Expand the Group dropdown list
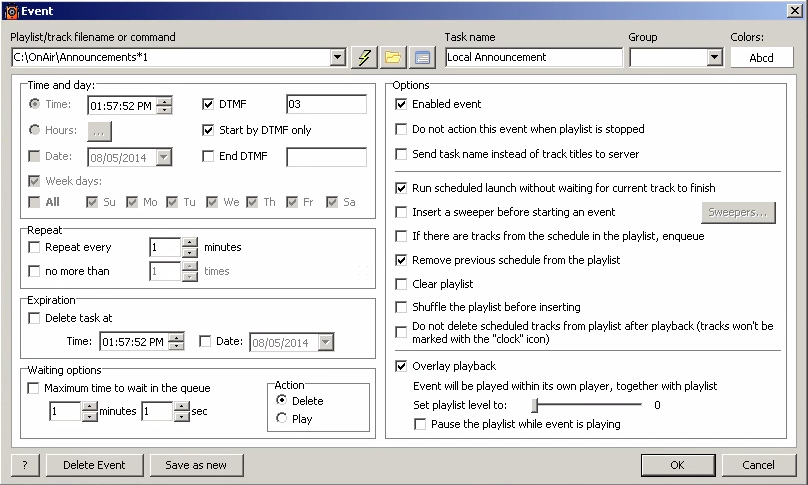Image resolution: width=808 pixels, height=485 pixels. 714,58
